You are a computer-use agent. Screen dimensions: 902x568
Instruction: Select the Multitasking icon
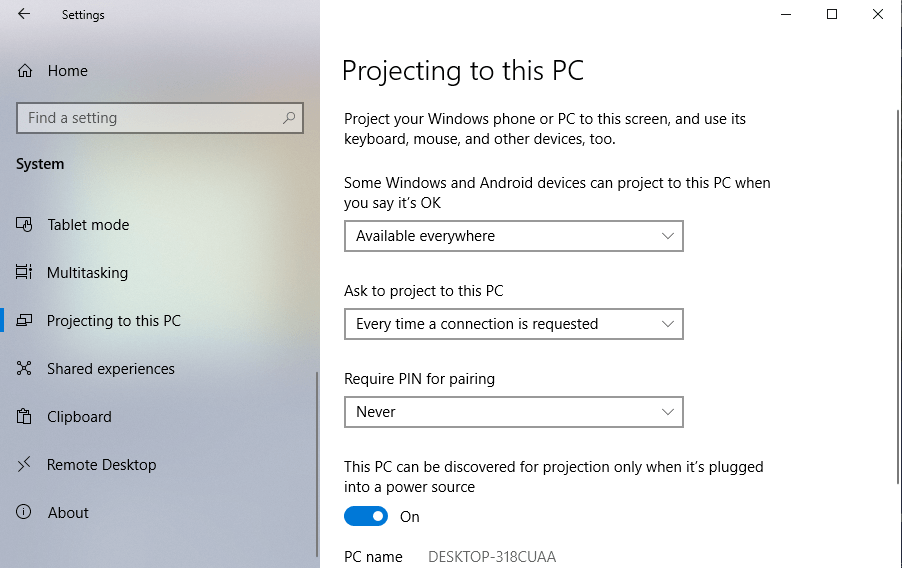[x=24, y=272]
